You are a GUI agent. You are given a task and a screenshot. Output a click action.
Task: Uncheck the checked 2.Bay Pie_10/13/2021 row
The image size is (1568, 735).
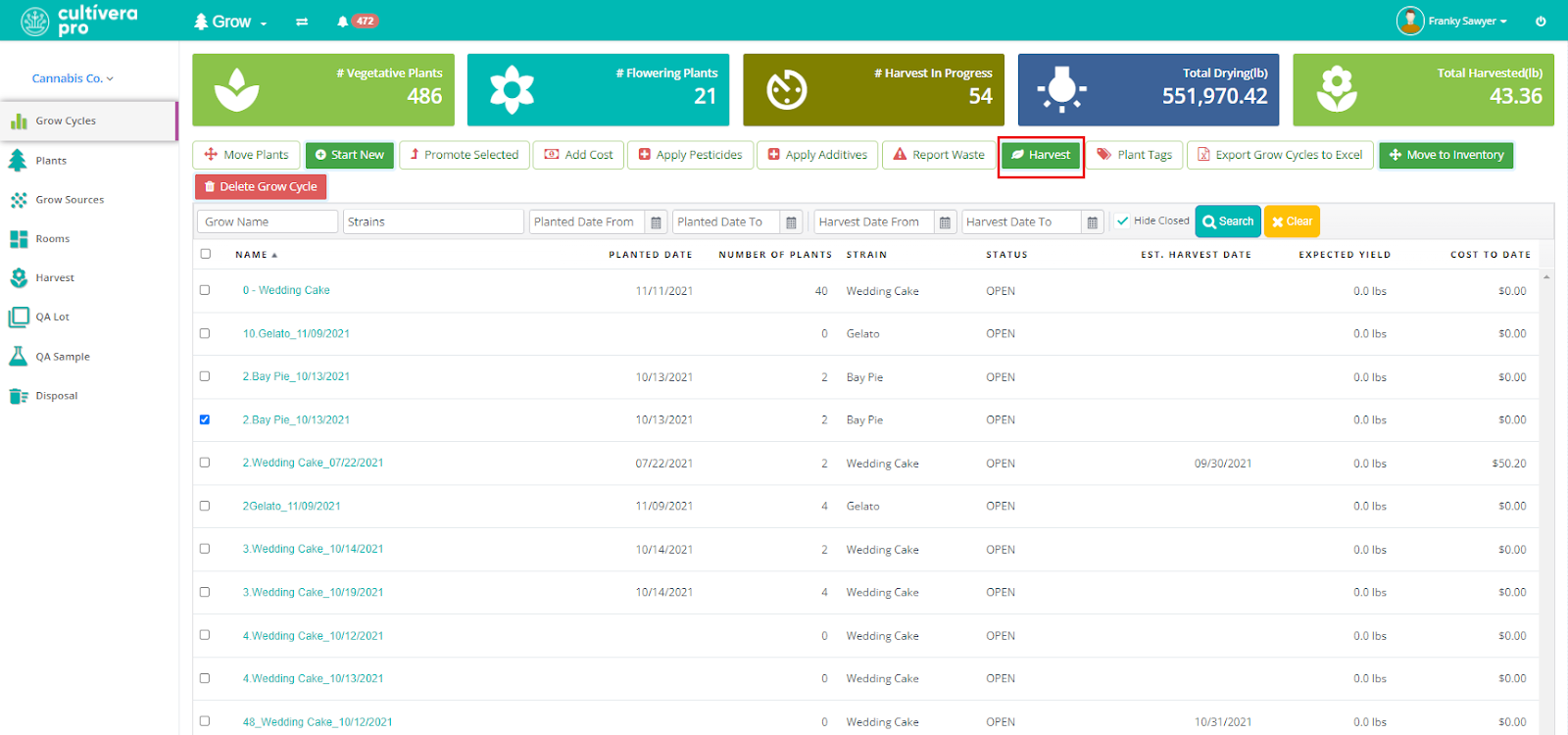[x=205, y=419]
